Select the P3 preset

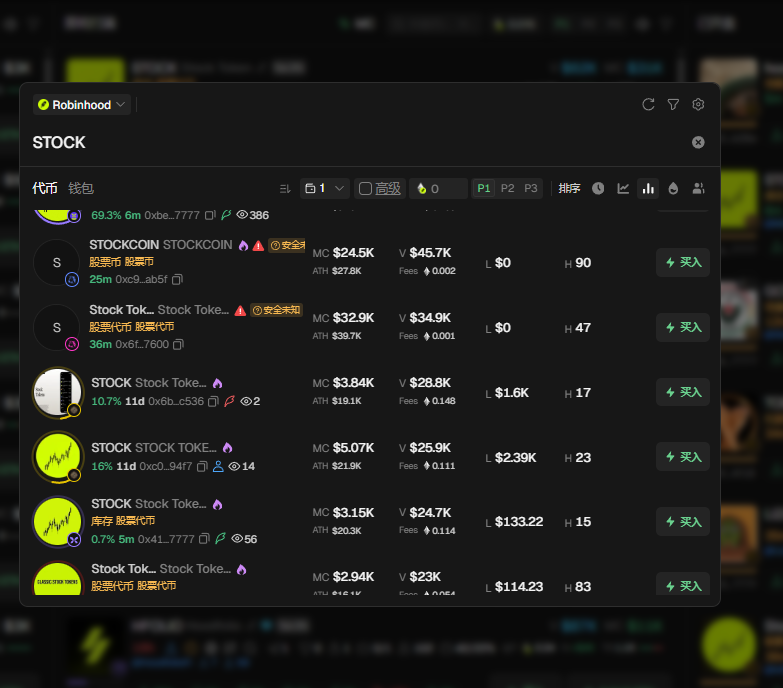(x=530, y=188)
